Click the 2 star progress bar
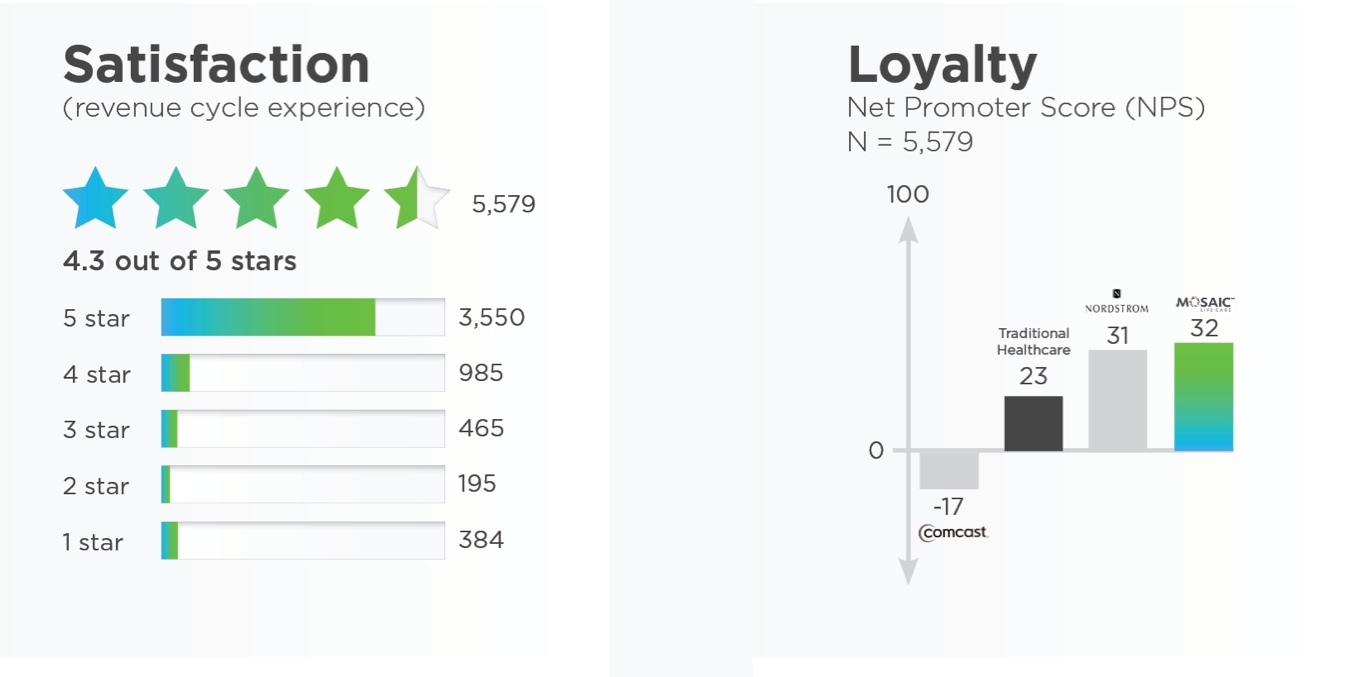The image size is (1363, 677). pyautogui.click(x=302, y=485)
